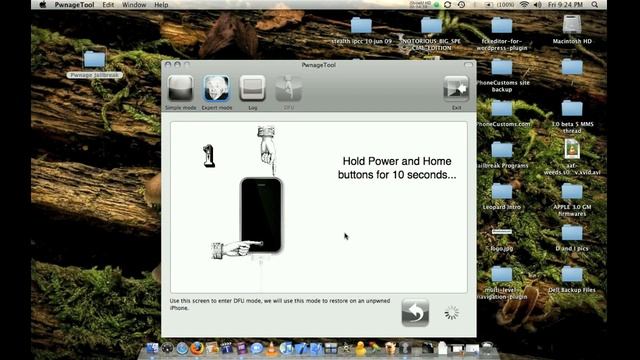
Task: Click the greyed DFU toolbar icon
Action: 289,89
